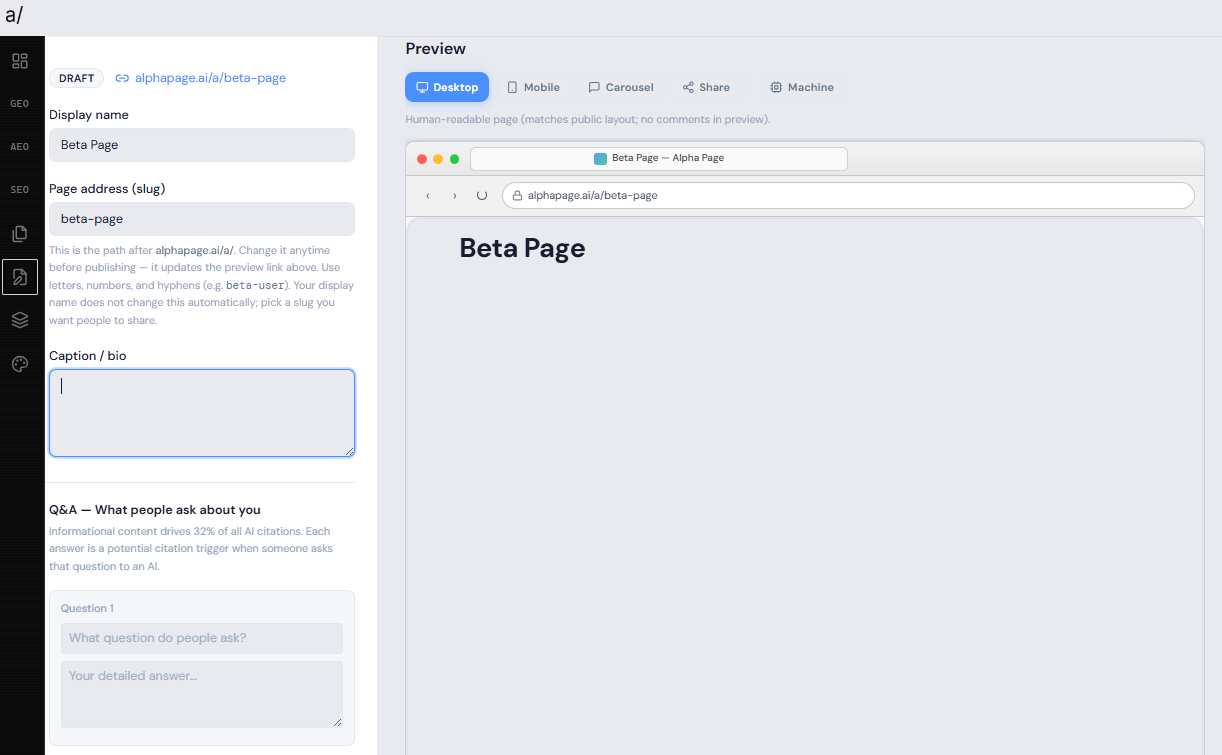The height and width of the screenshot is (755, 1222).
Task: Focus the Page address slug field
Action: (202, 219)
